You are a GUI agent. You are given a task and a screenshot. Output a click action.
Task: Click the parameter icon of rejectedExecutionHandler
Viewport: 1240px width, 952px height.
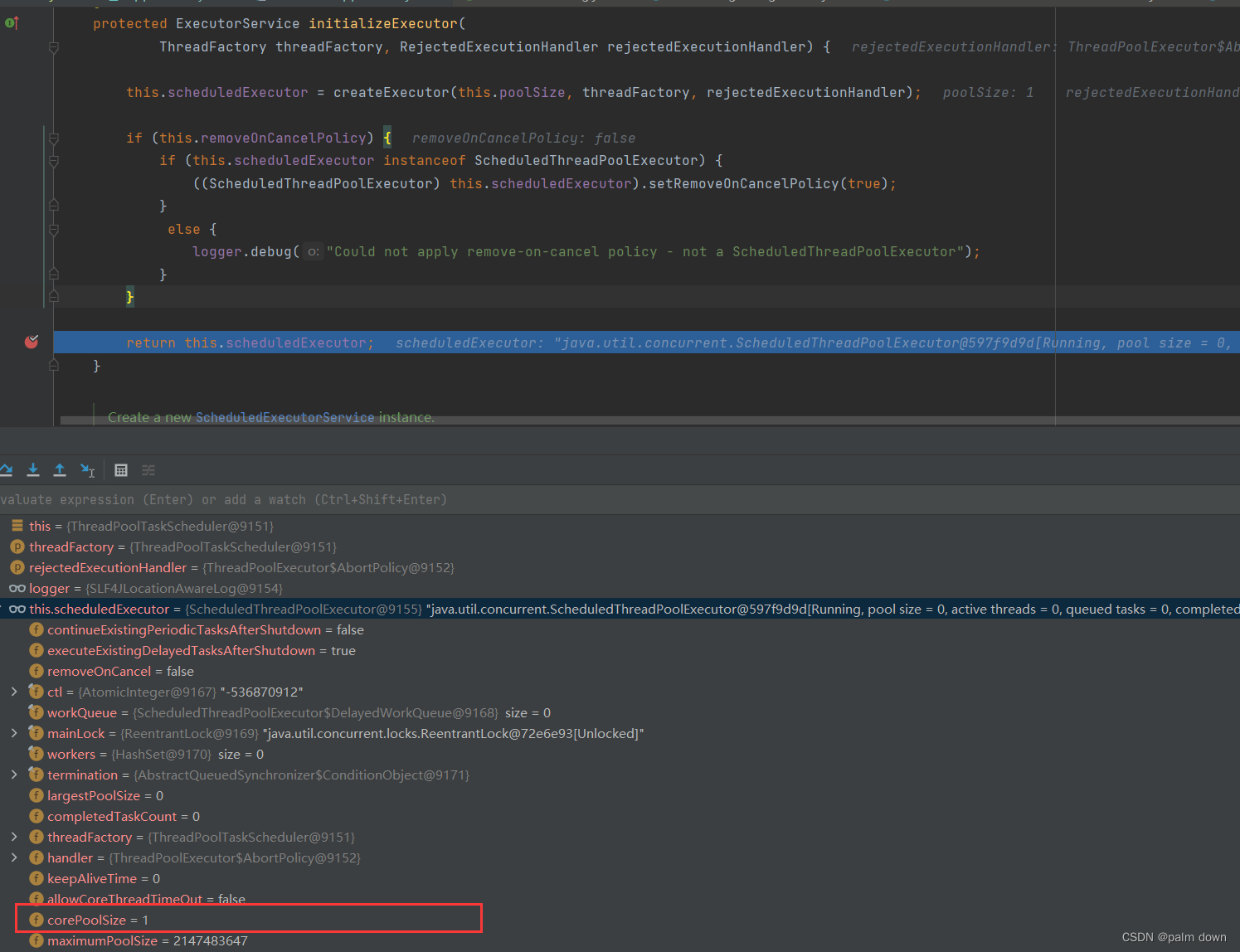click(x=17, y=567)
